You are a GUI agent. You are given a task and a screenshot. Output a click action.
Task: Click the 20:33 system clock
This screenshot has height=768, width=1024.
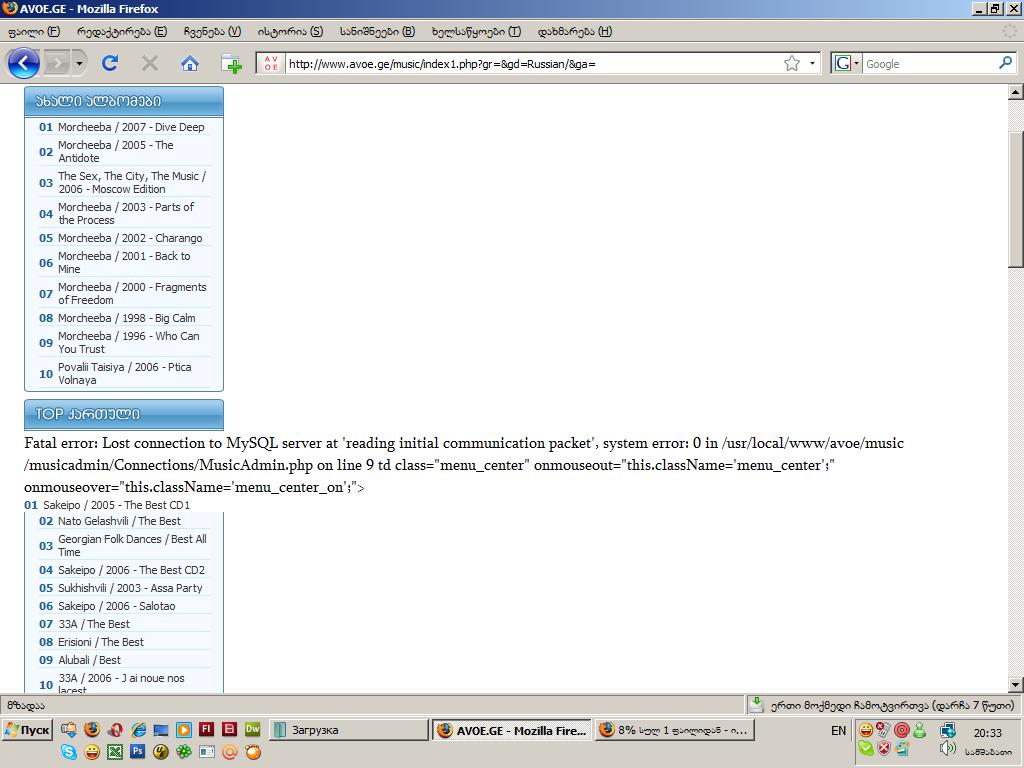(987, 733)
